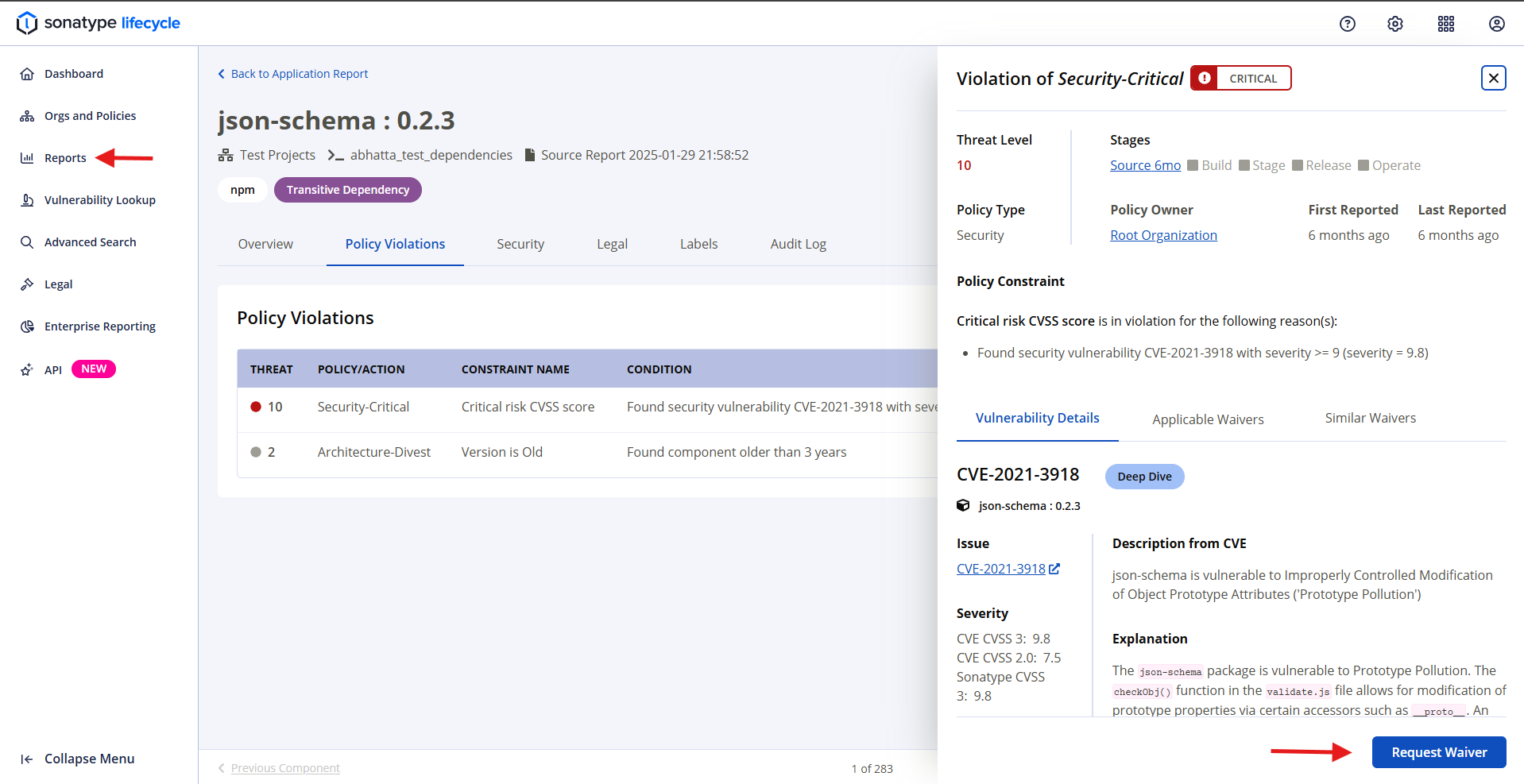The height and width of the screenshot is (784, 1524).
Task: Click the Dashboard home icon
Action: coord(27,74)
